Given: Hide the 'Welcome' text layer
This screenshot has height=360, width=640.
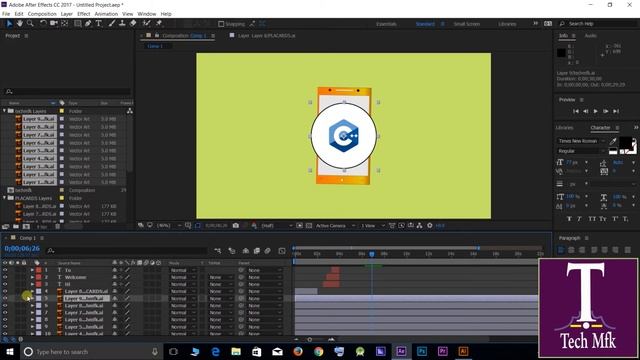Looking at the screenshot, I should coord(5,277).
